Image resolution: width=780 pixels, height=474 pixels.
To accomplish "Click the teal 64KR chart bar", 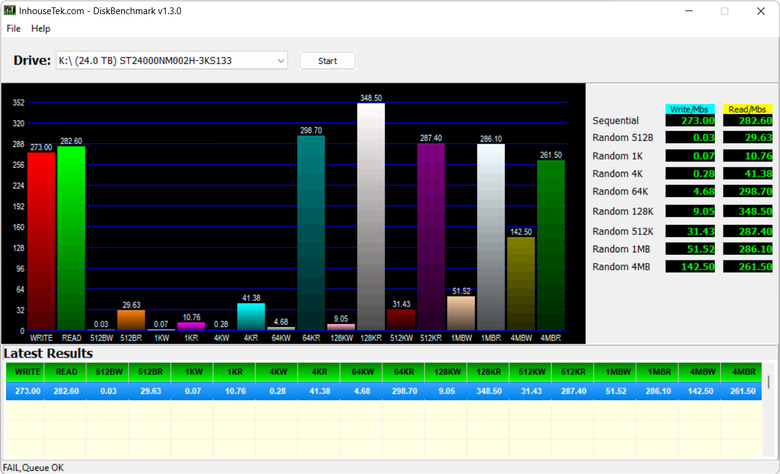I will (311, 233).
